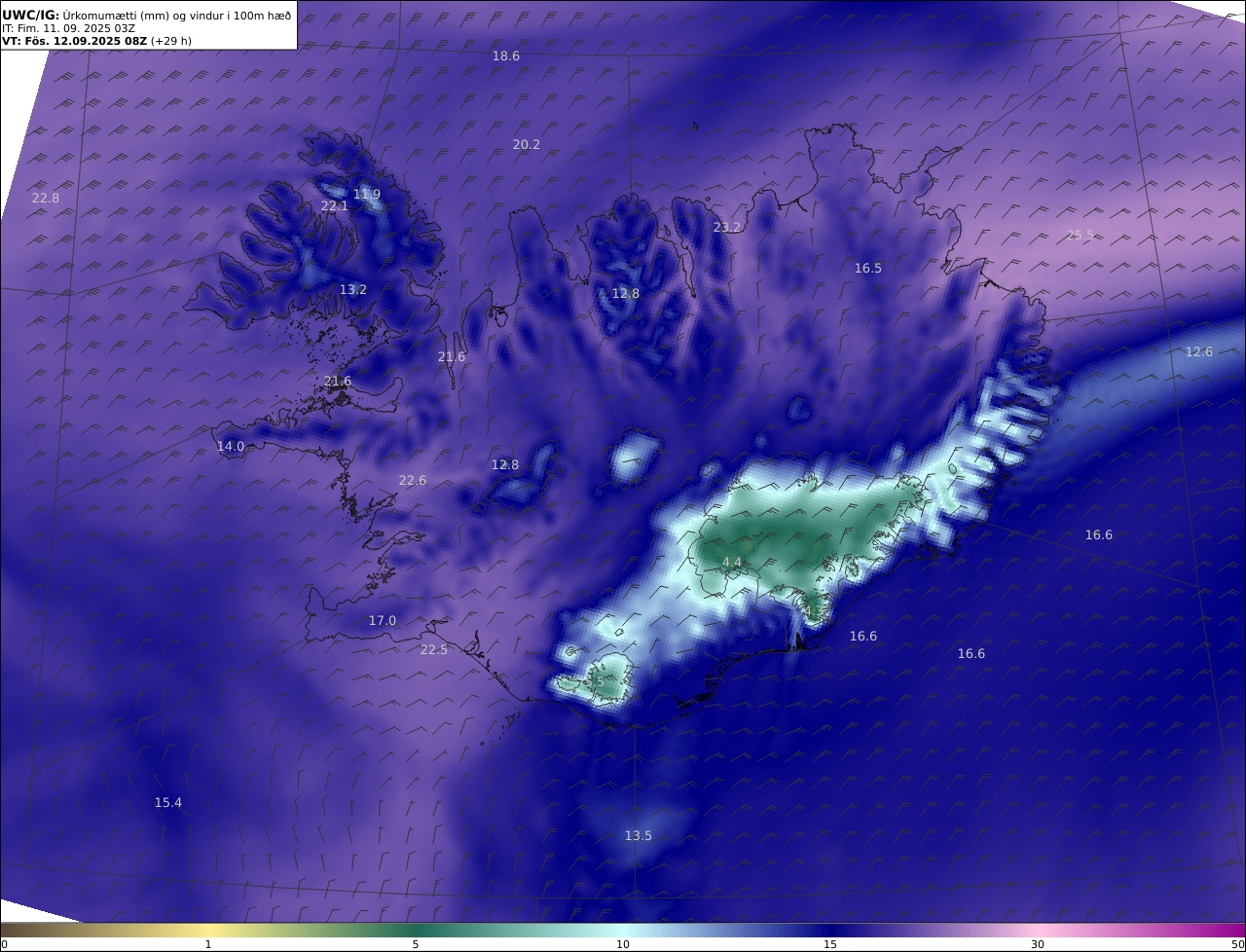Screen dimensions: 1246x952
Task: Click the colorbar tick label 30
Action: click(1038, 944)
